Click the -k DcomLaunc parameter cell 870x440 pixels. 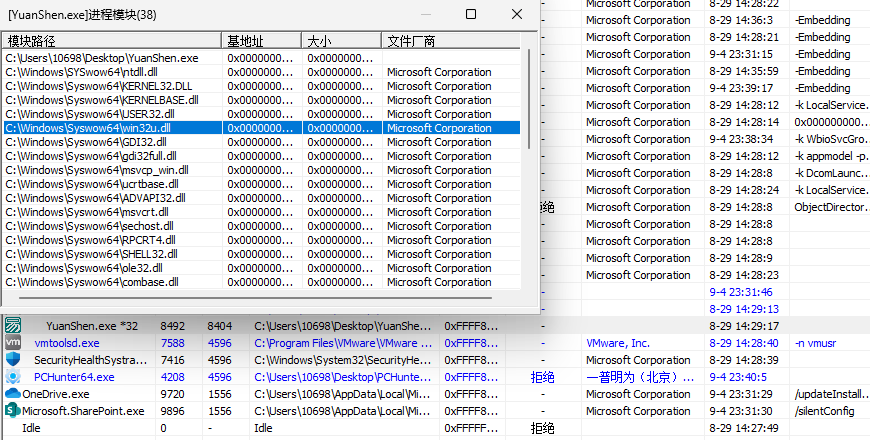point(831,173)
